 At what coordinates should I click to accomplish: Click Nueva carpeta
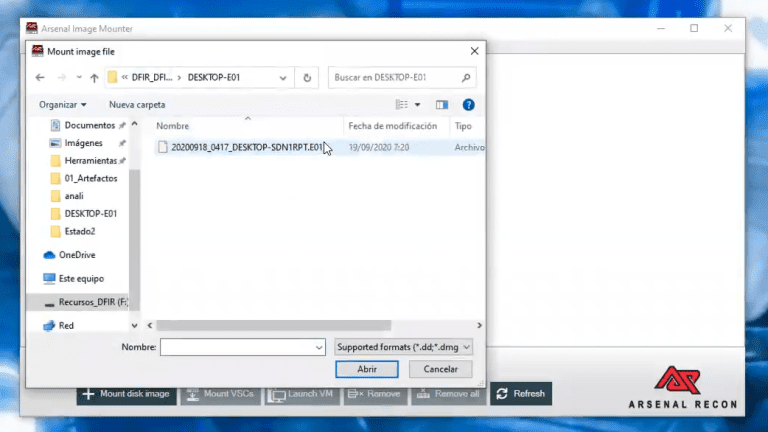137,105
